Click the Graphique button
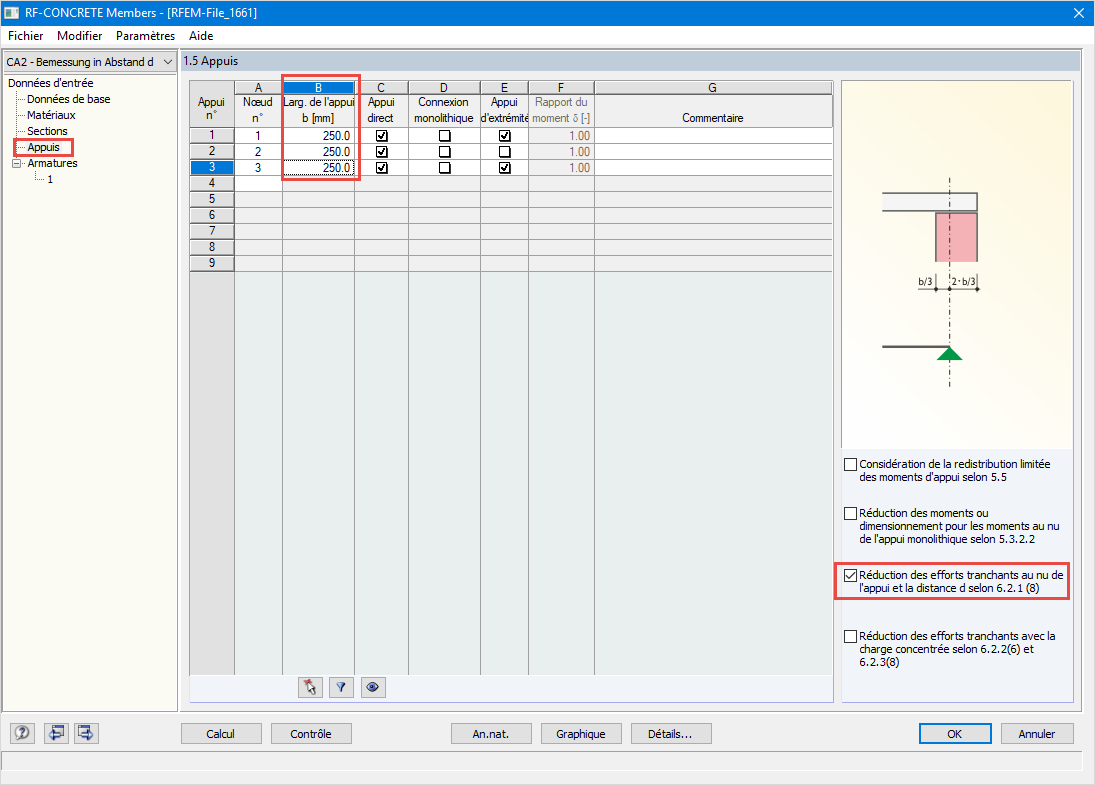The image size is (1095, 785). pyautogui.click(x=581, y=734)
